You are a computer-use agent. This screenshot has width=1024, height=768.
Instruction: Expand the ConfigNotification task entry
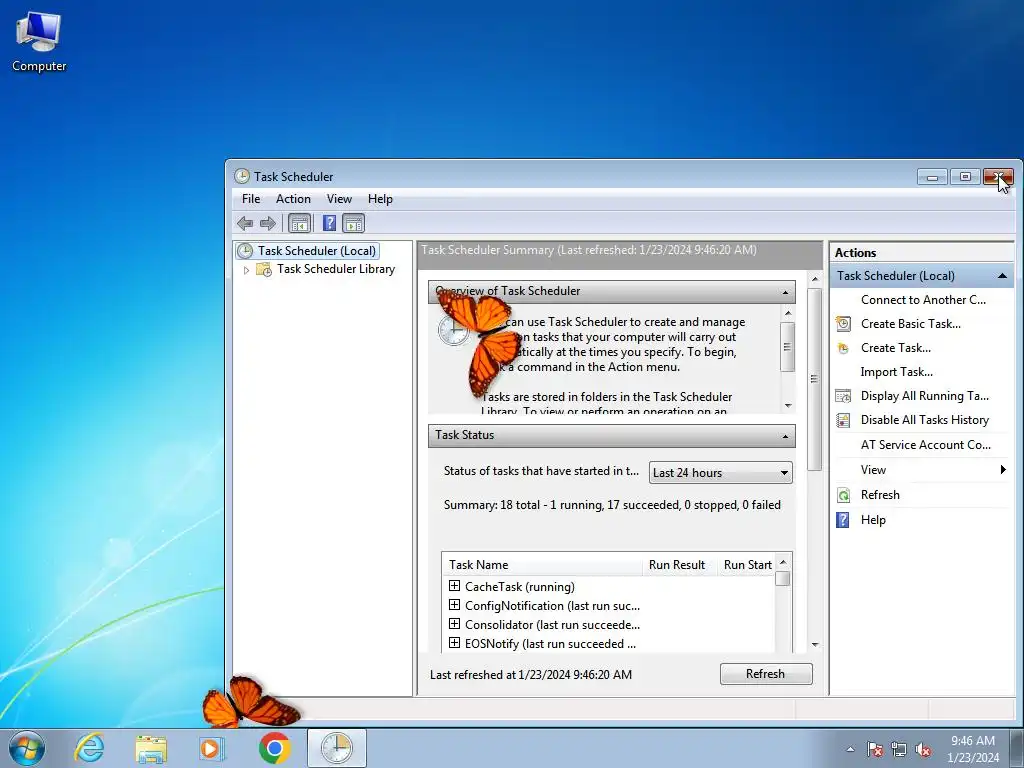pyautogui.click(x=455, y=605)
